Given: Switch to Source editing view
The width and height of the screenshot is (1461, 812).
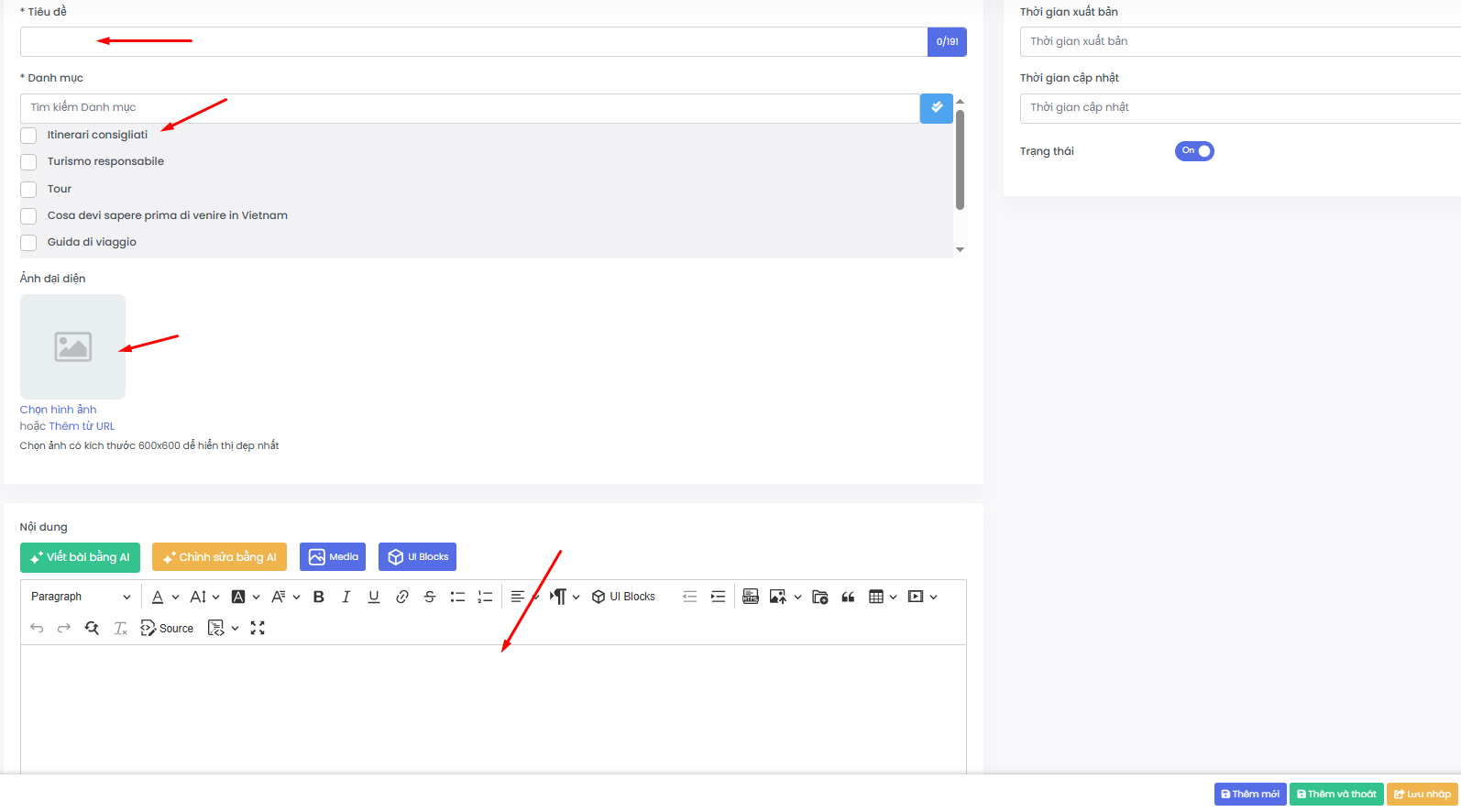Looking at the screenshot, I should [x=167, y=628].
